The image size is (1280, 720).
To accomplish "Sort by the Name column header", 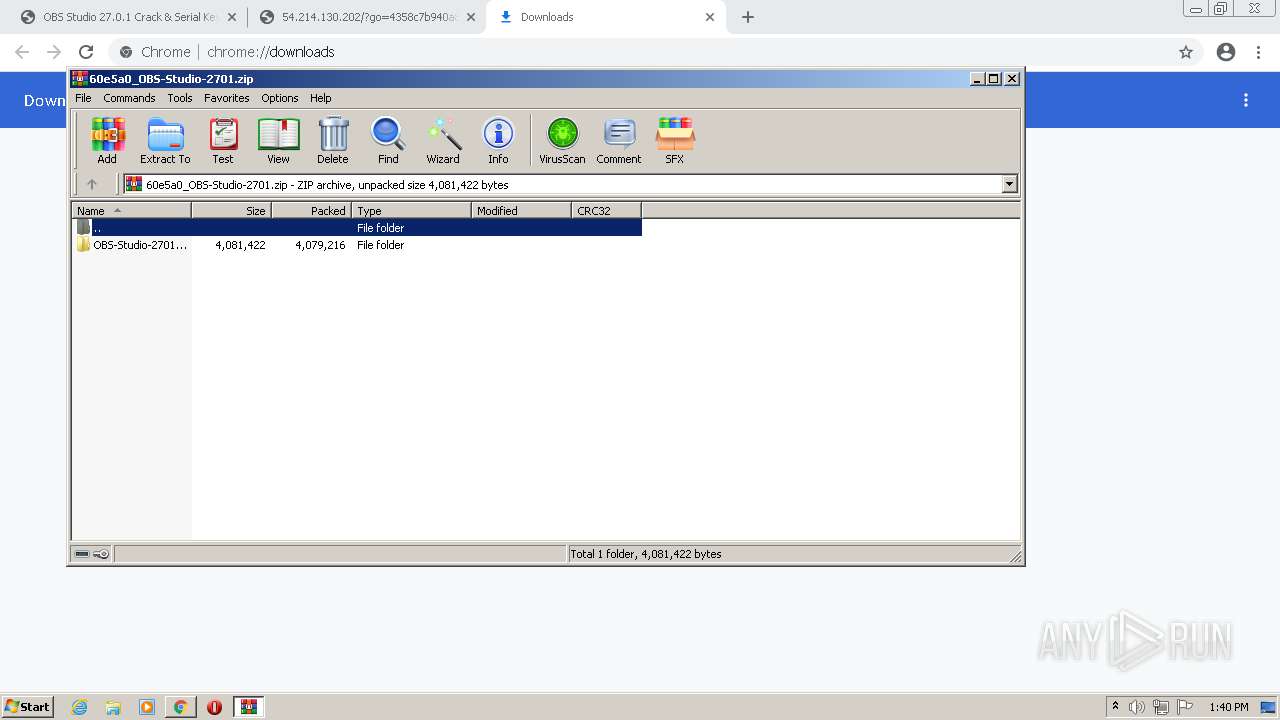I will [x=131, y=210].
